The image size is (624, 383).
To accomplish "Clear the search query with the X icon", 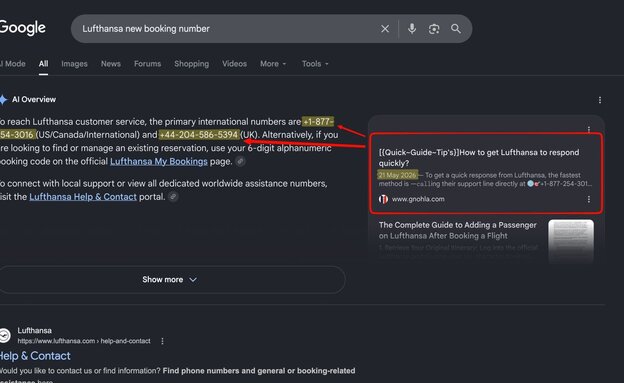I will [385, 29].
